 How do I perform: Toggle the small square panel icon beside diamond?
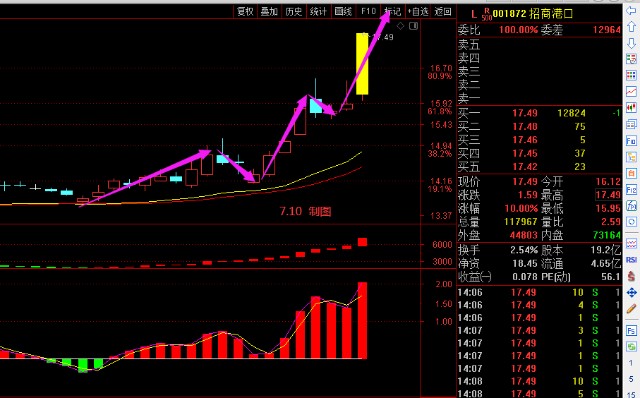coord(413,27)
